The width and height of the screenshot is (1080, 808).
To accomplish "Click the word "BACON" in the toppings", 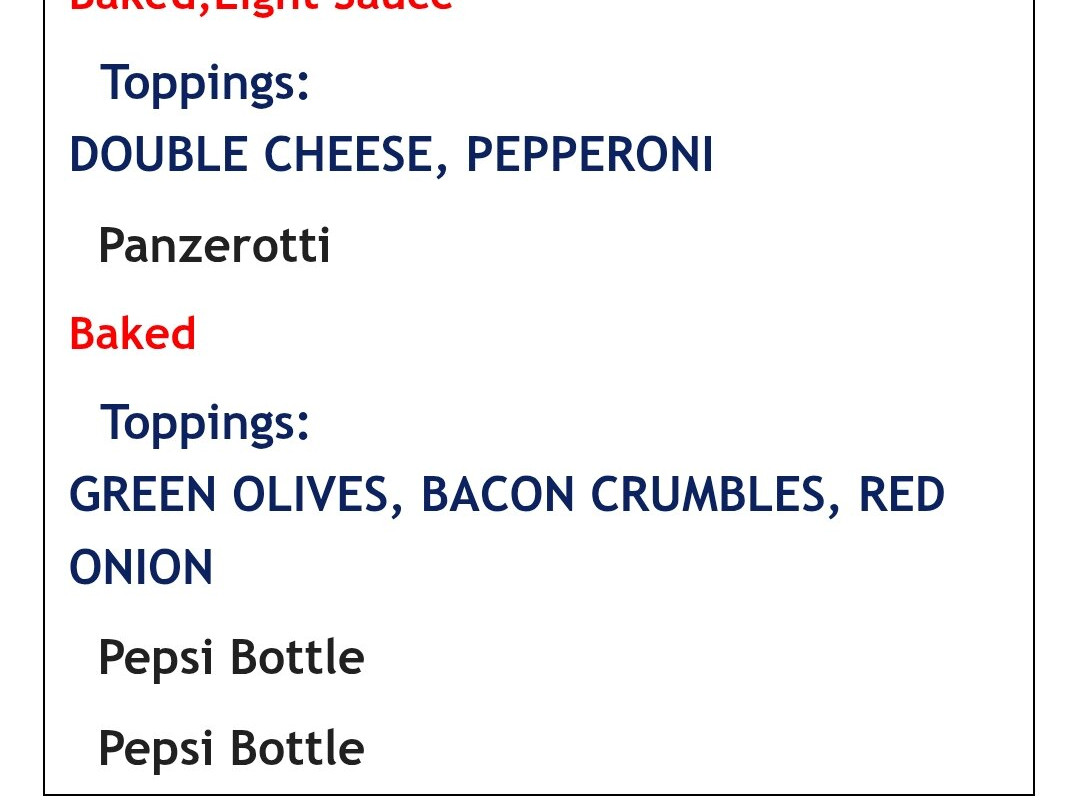I will (x=497, y=495).
